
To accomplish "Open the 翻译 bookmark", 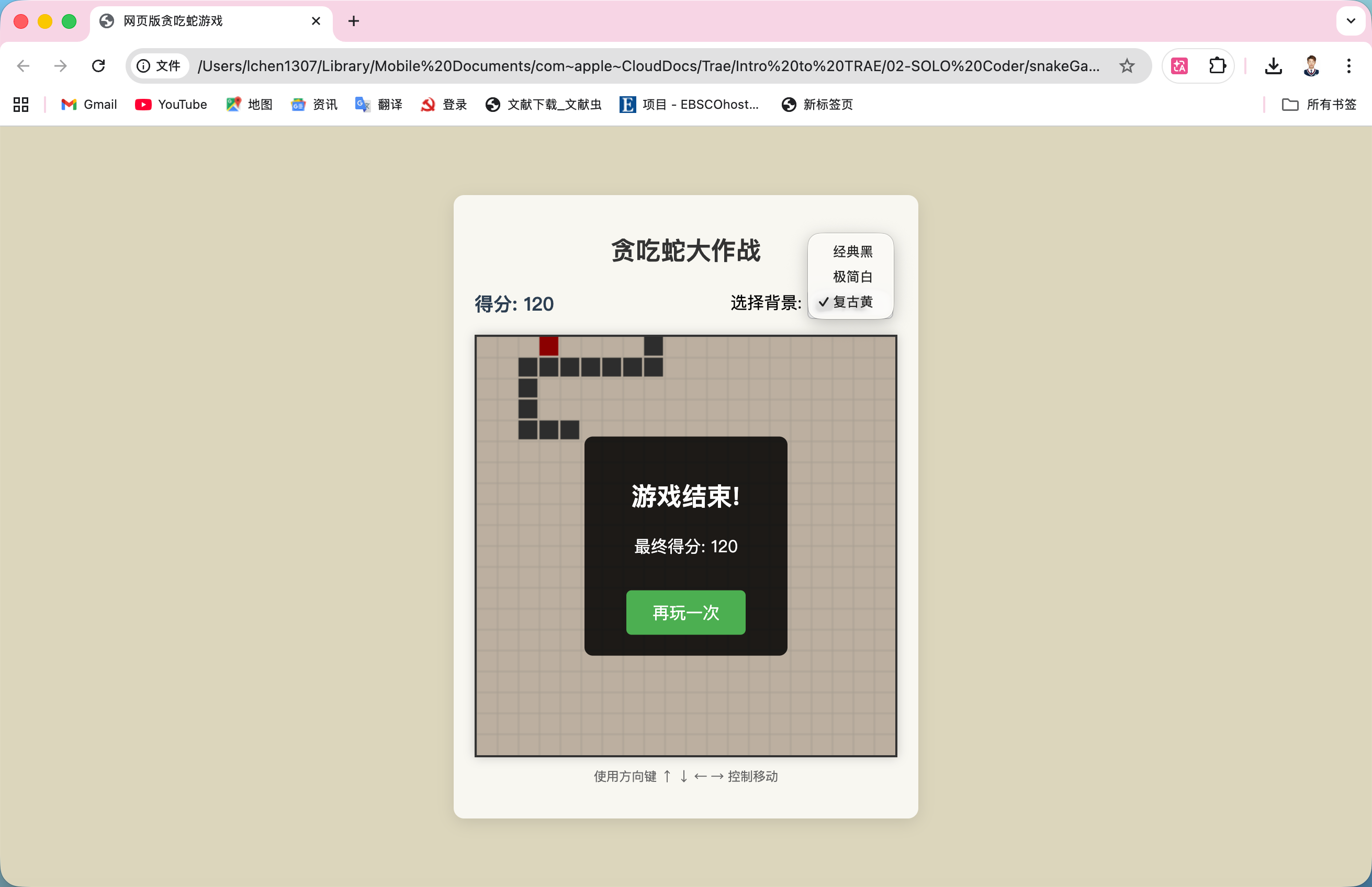I will (379, 104).
